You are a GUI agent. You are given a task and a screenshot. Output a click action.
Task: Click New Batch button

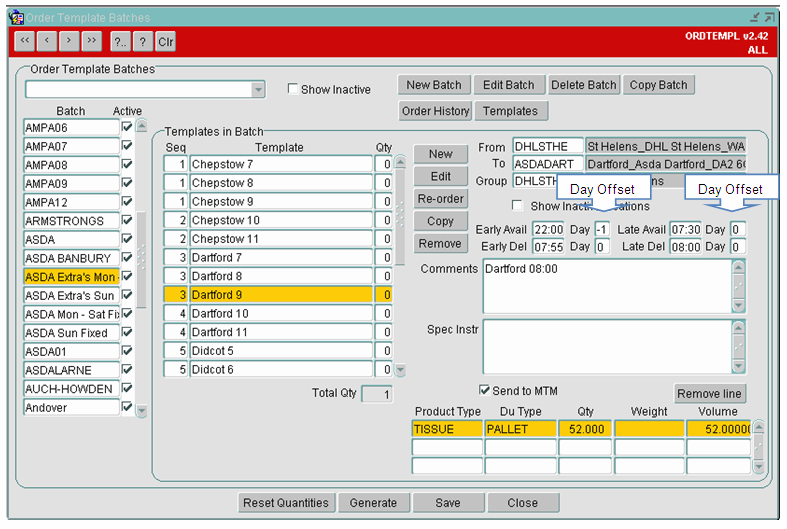pyautogui.click(x=434, y=85)
